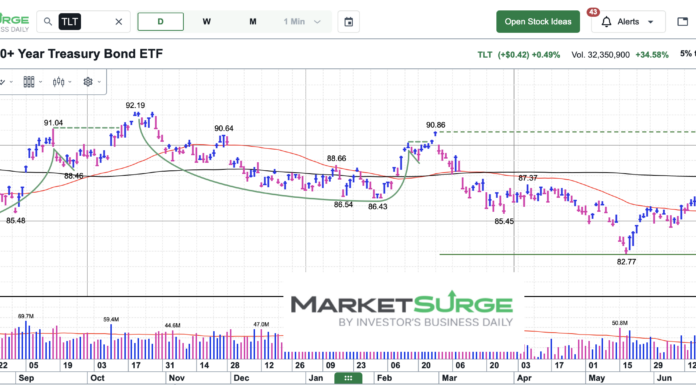Open the chart layout columns menu
The width and height of the screenshot is (696, 385).
pyautogui.click(x=32, y=82)
